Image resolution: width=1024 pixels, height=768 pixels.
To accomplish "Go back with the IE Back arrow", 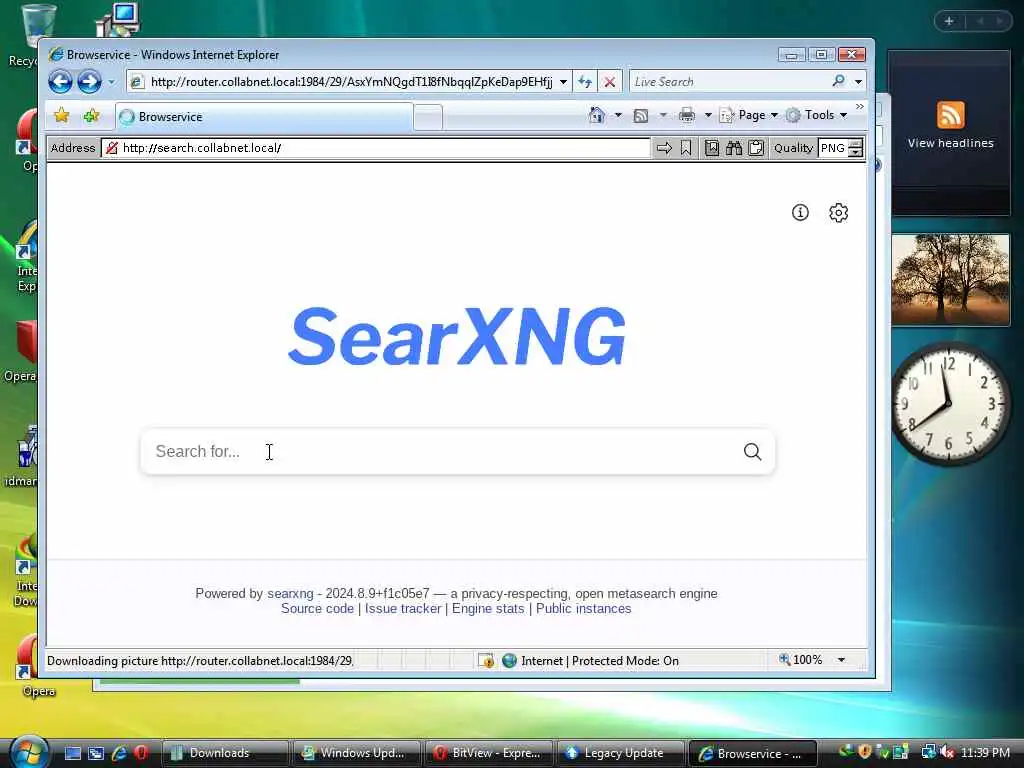I will pos(60,82).
